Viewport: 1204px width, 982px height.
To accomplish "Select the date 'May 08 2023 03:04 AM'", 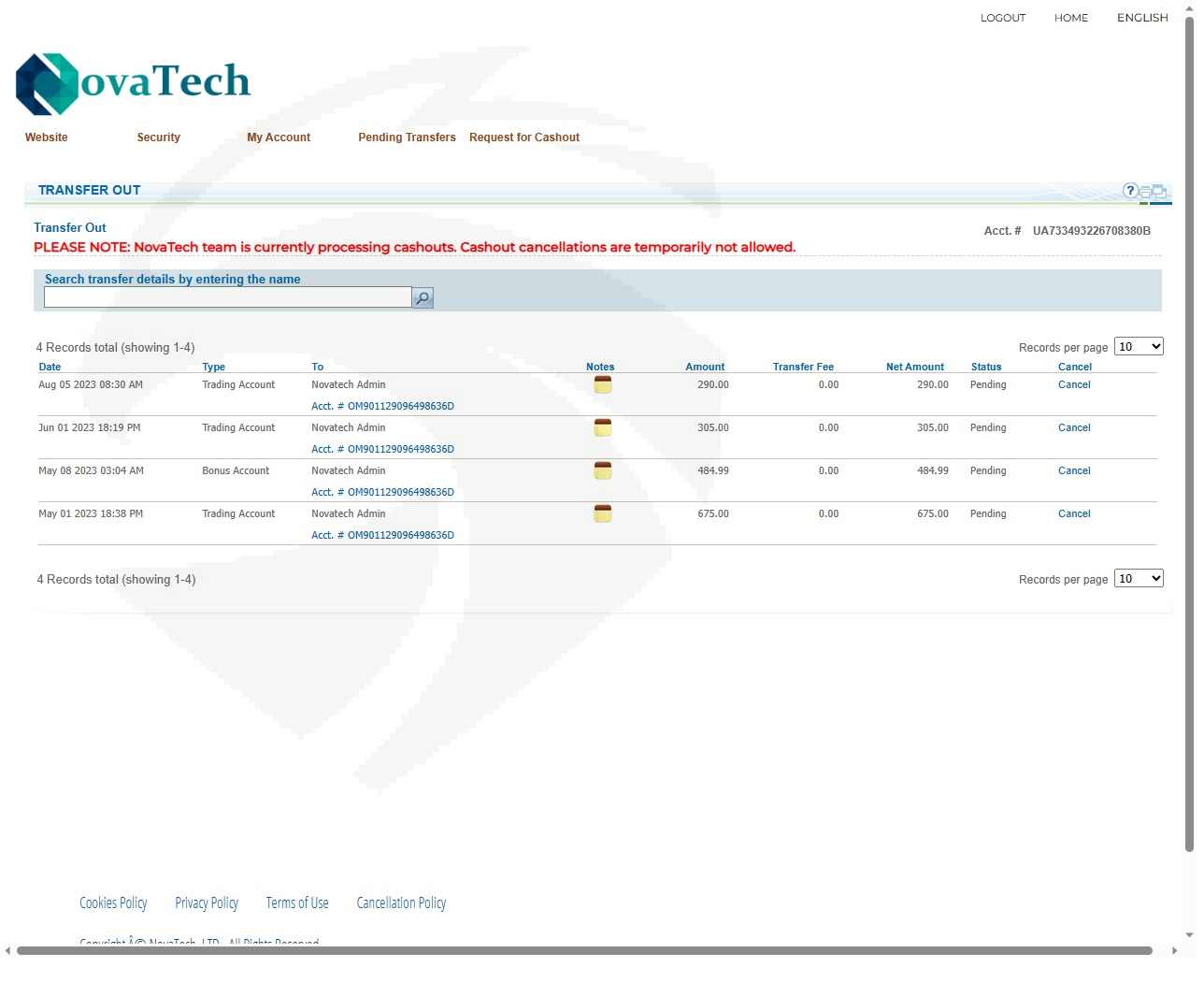I will click(91, 470).
